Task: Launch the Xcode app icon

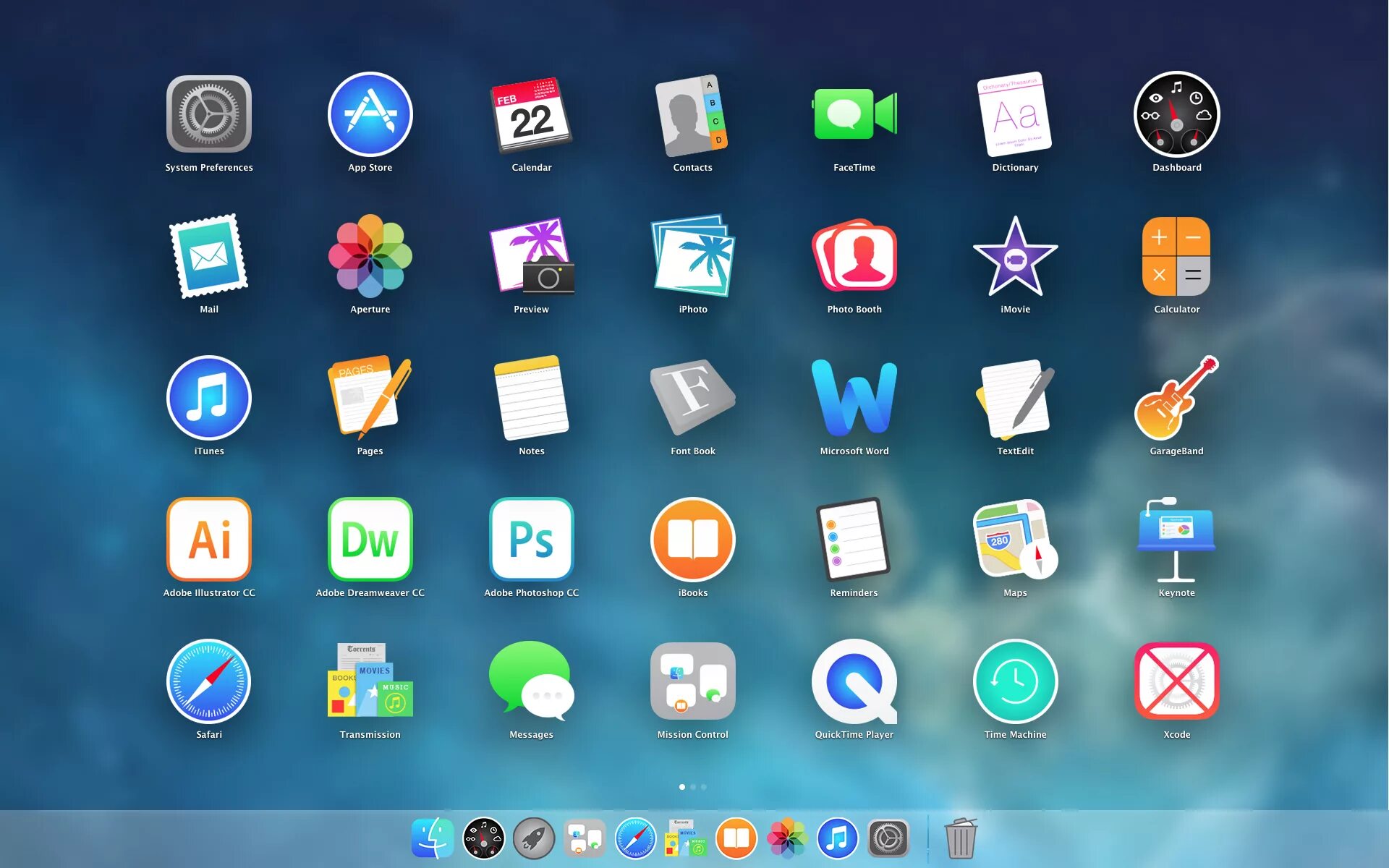Action: [x=1176, y=681]
